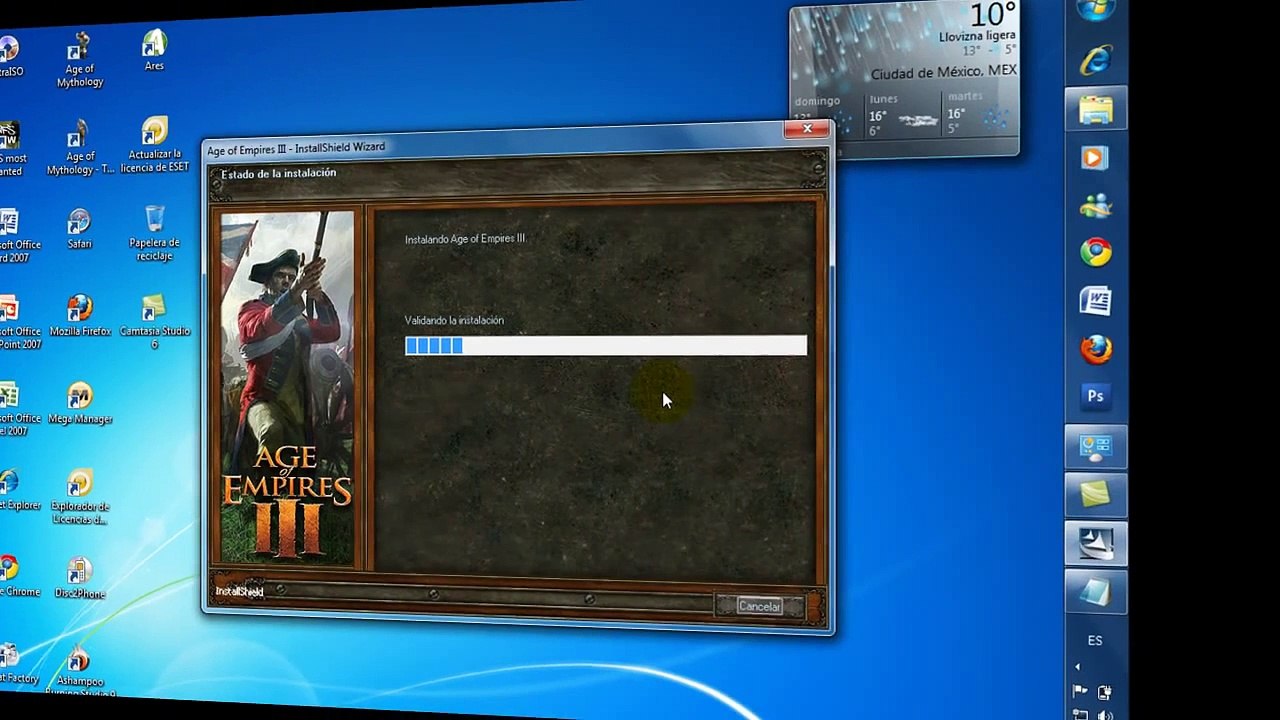Open the Safari desktop shortcut
Image resolution: width=1280 pixels, height=720 pixels.
pyautogui.click(x=79, y=229)
